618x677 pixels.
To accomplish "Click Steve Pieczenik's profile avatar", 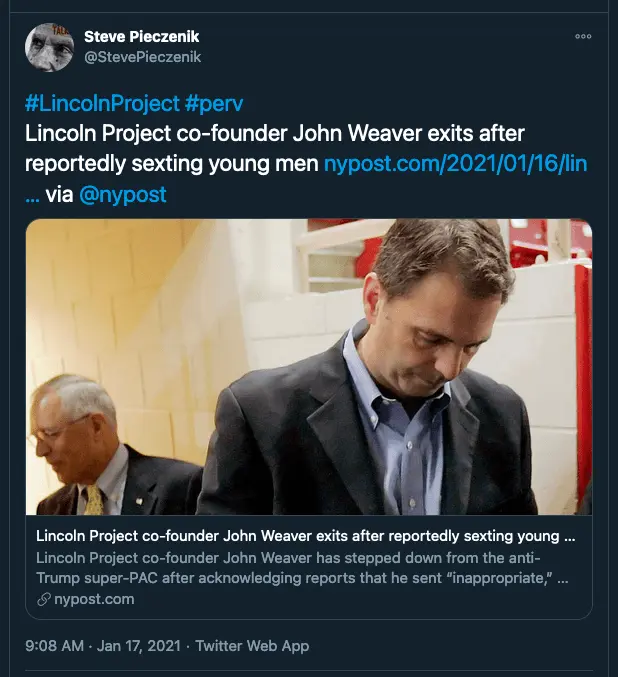I will pos(50,48).
